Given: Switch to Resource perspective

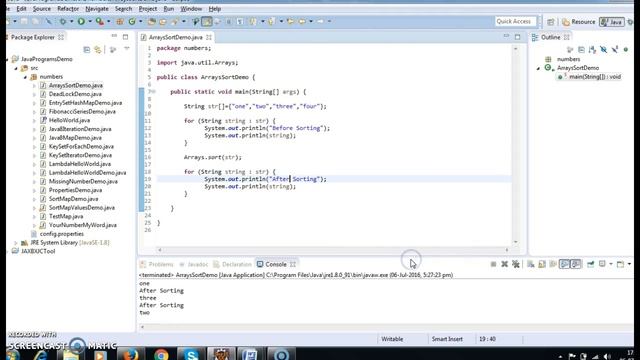Looking at the screenshot, I should (x=578, y=22).
